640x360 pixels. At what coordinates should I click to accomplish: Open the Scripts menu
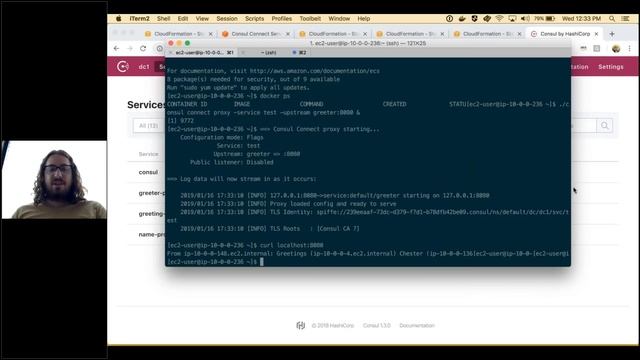254,18
